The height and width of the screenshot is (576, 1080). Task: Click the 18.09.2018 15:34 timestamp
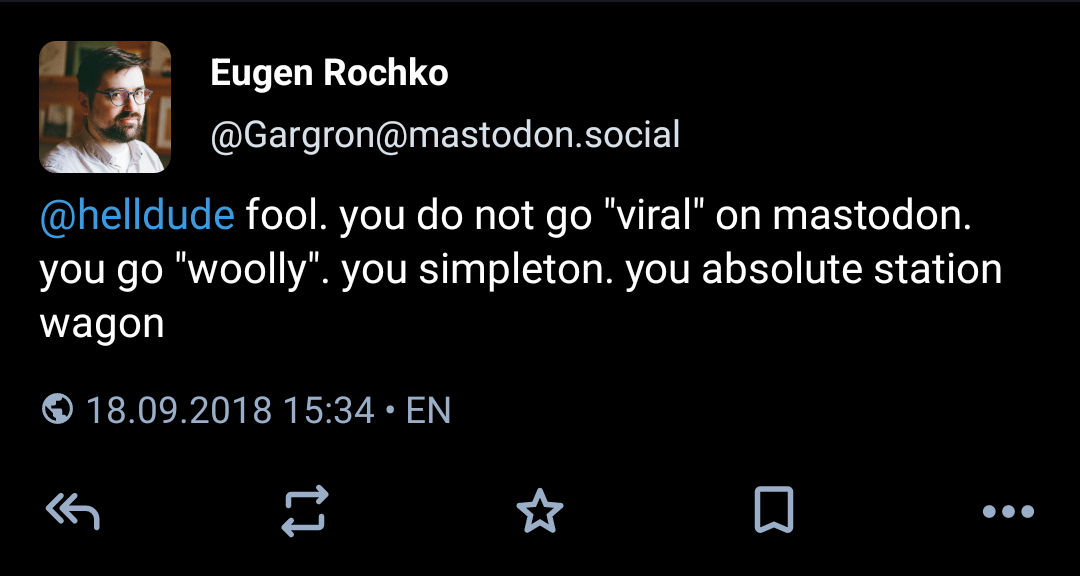click(x=229, y=410)
